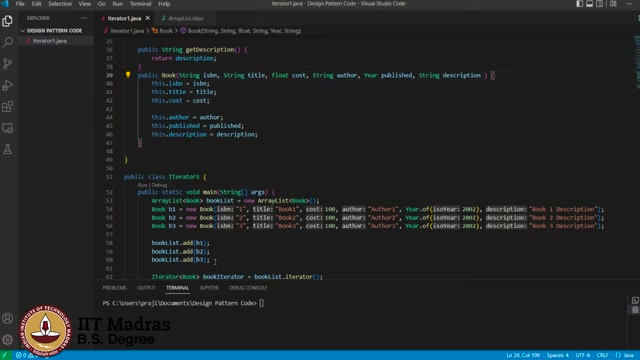Switch to the JUPYTER panel tab
640x360 pixels.
coord(209,288)
